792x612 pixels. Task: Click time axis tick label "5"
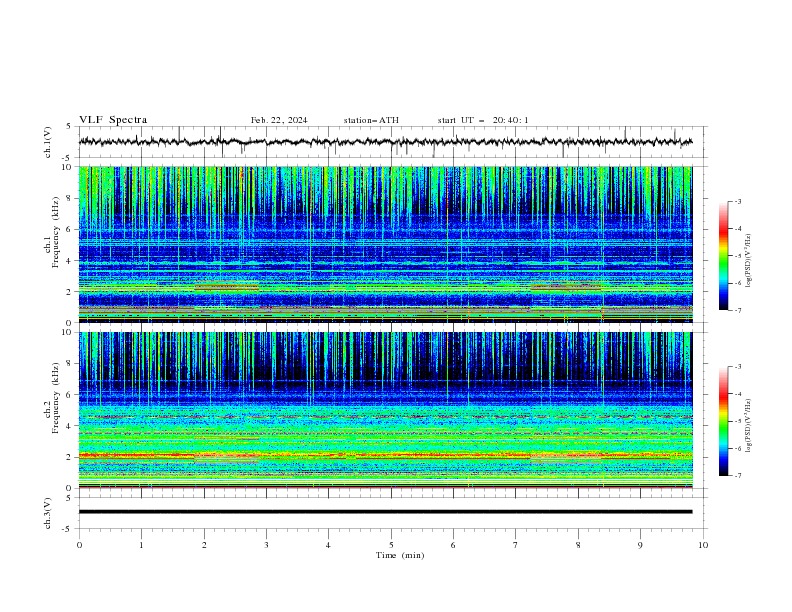pyautogui.click(x=391, y=545)
